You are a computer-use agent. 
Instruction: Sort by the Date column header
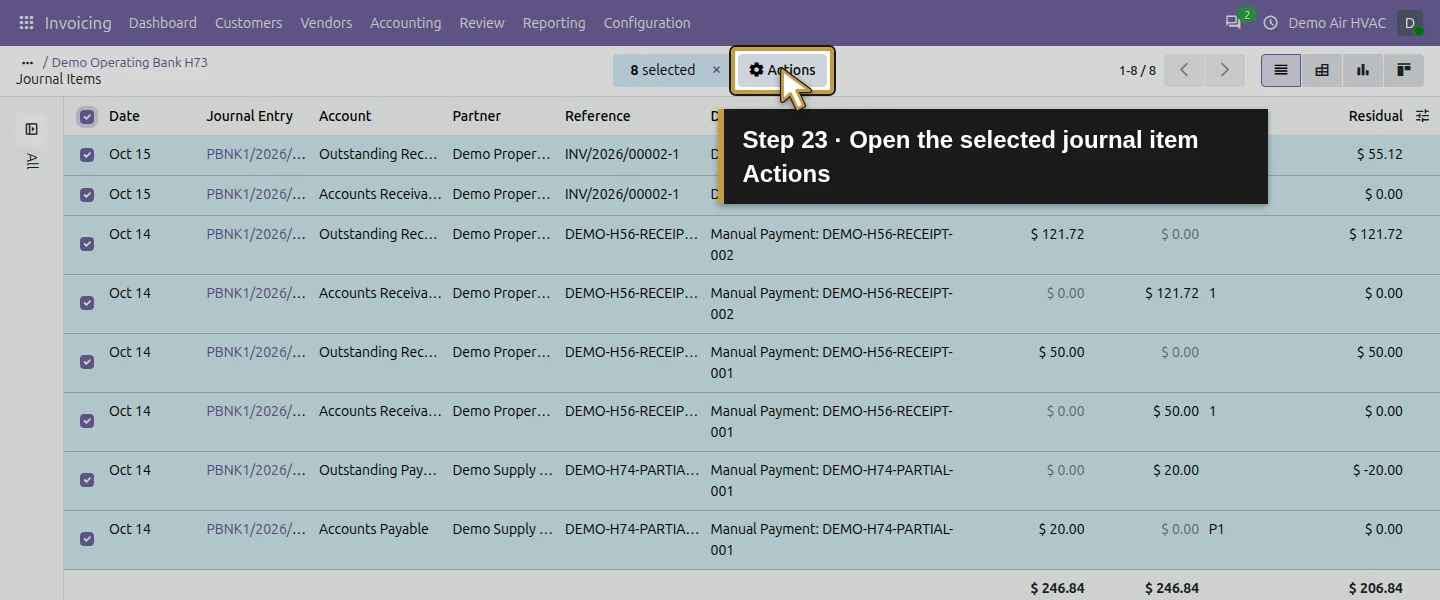124,116
